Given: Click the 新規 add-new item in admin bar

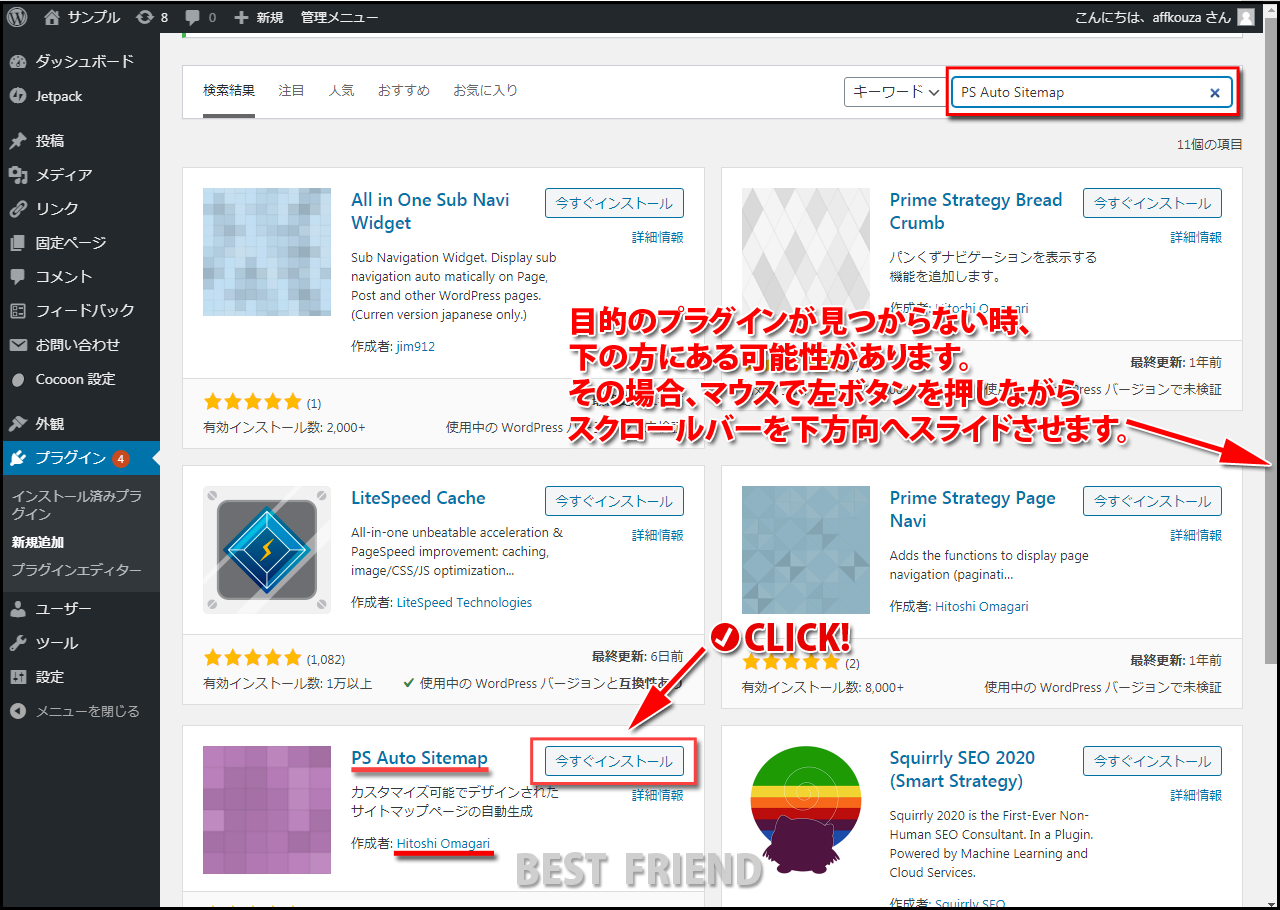Looking at the screenshot, I should [258, 17].
